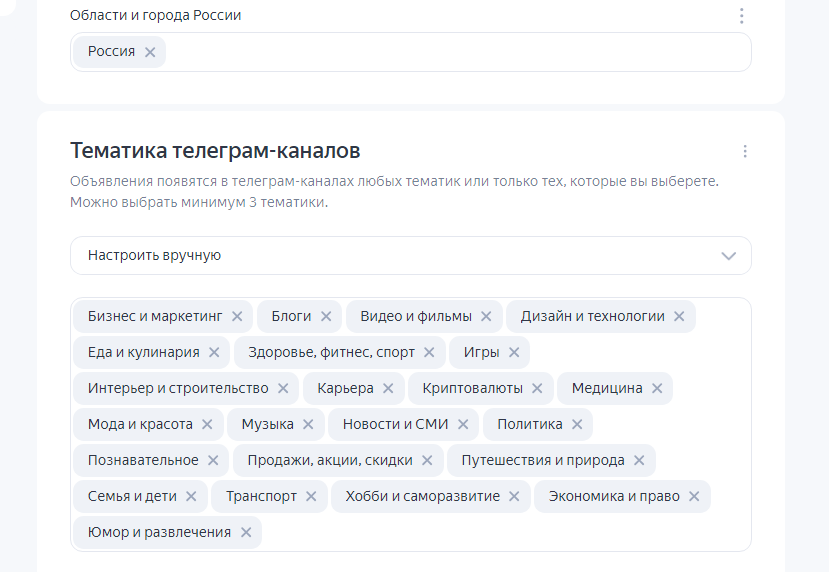Click the regions and cities input field
The width and height of the screenshot is (829, 572).
coord(450,52)
